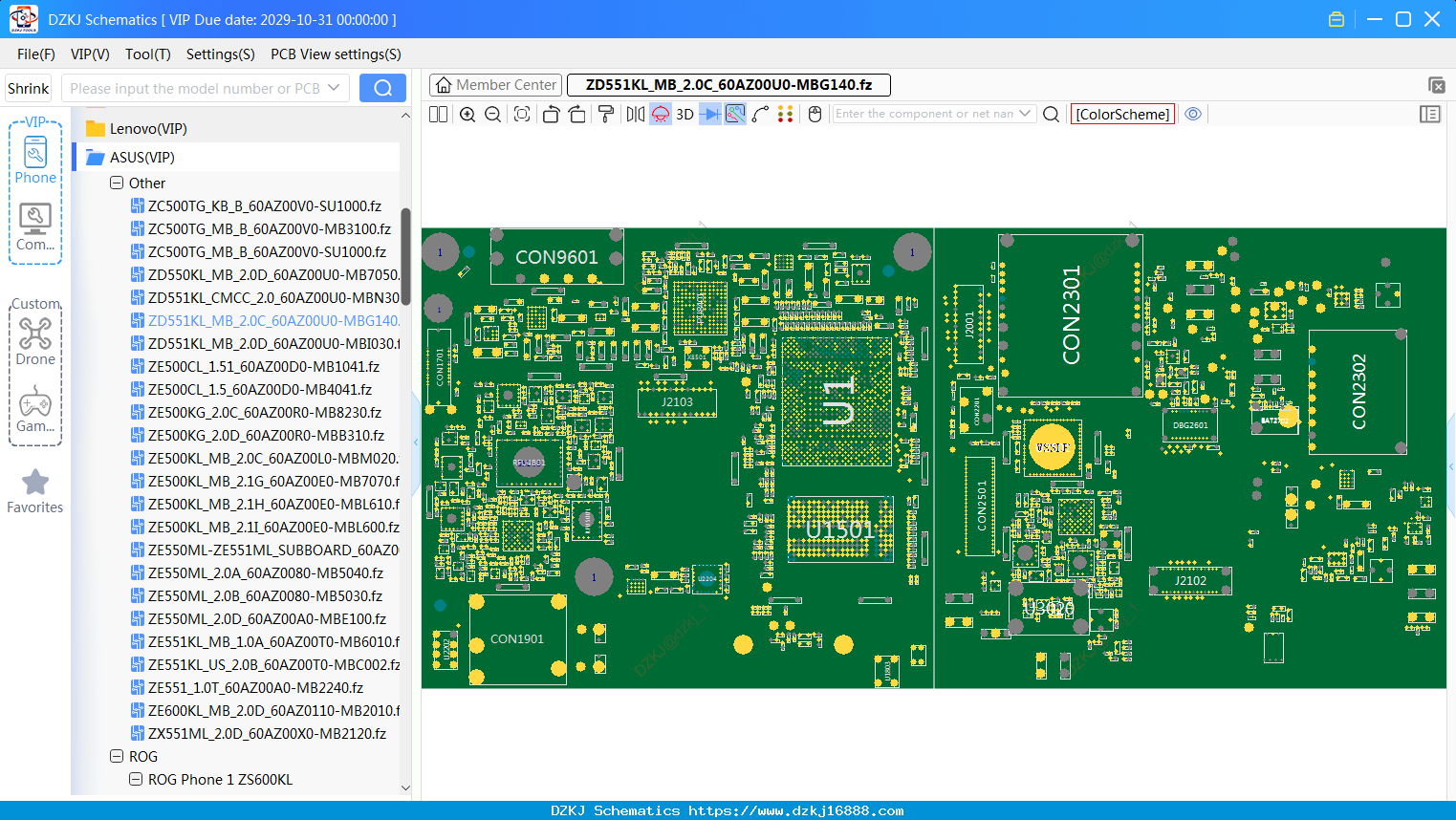The height and width of the screenshot is (820, 1456).
Task: Select connector CON2301 on the board
Action: pyautogui.click(x=1071, y=315)
